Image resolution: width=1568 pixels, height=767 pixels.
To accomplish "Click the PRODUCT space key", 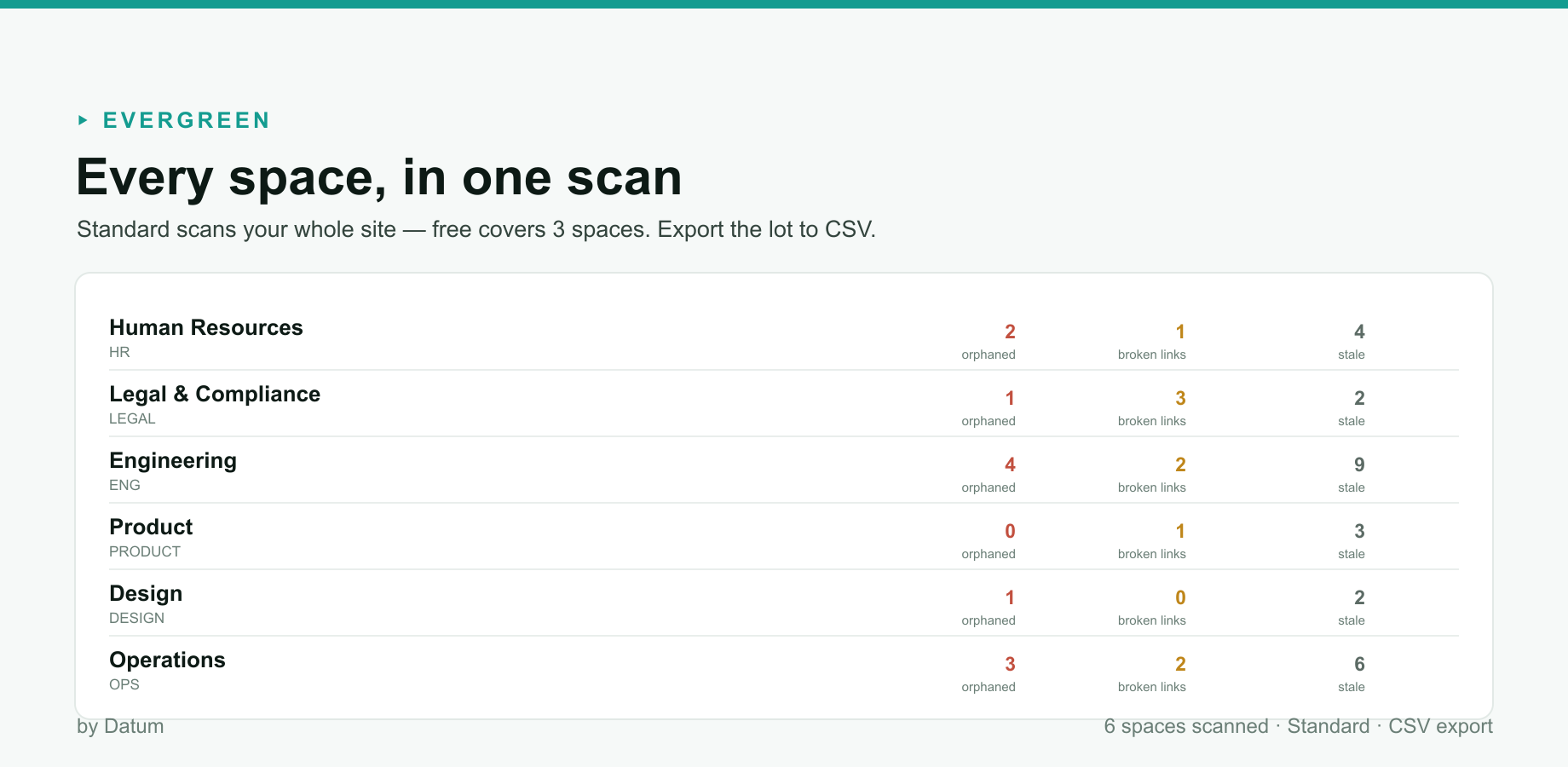I will click(145, 551).
